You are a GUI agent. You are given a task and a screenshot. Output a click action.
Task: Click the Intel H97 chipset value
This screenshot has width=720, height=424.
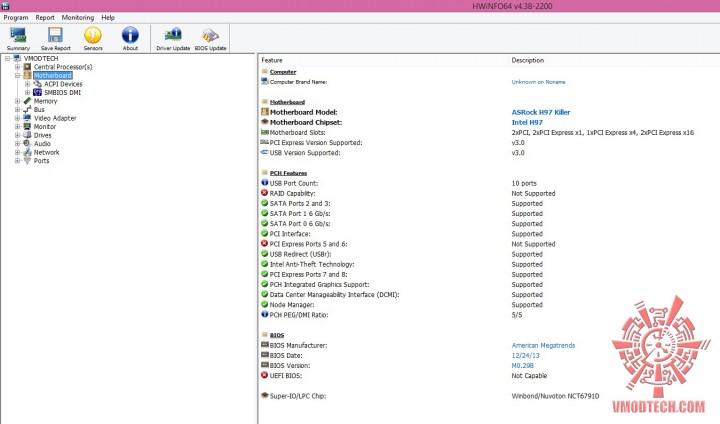pyautogui.click(x=527, y=122)
